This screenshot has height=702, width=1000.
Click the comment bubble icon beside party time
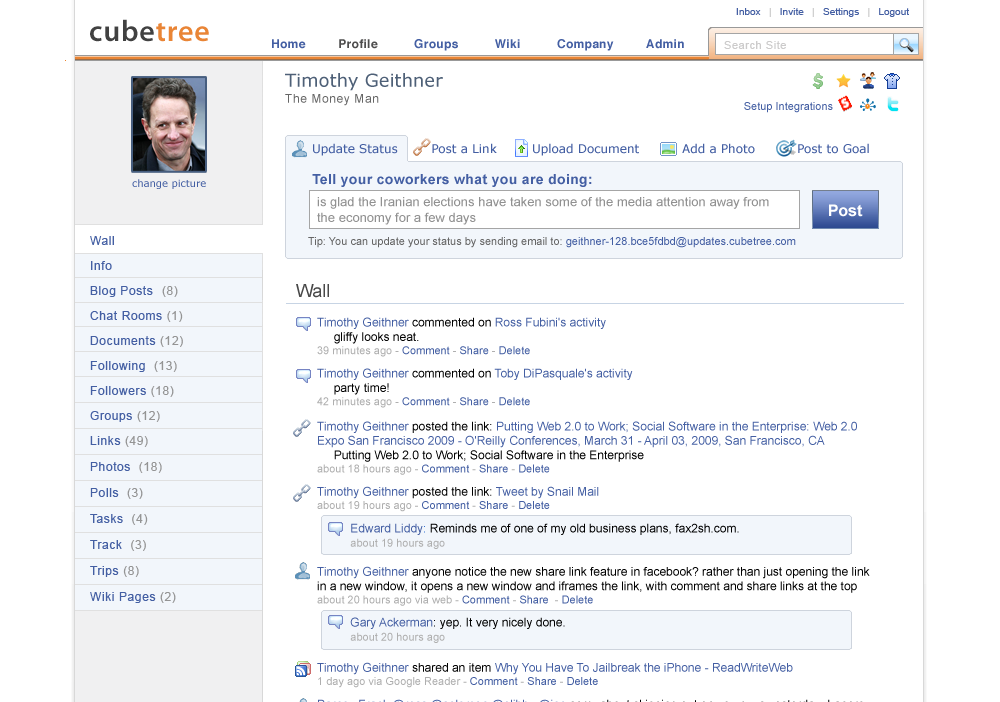[303, 375]
